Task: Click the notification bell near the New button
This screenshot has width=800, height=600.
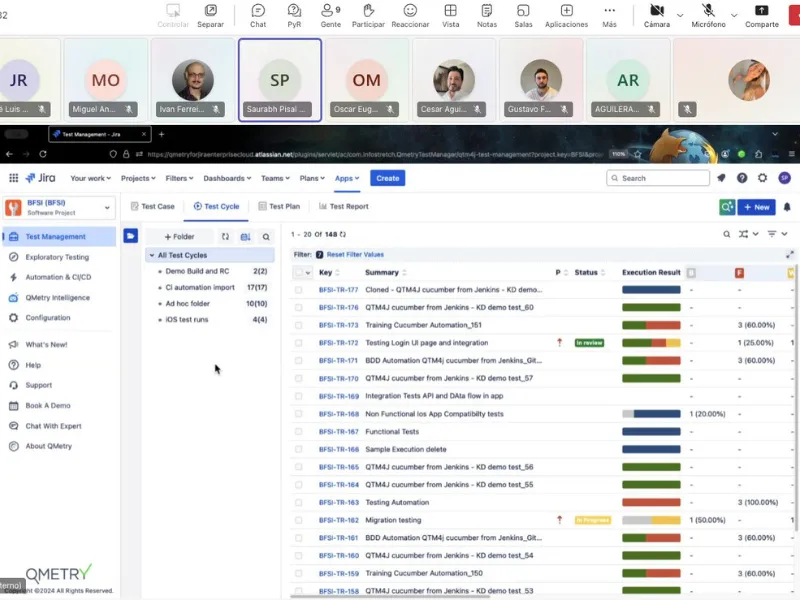Action: point(787,207)
